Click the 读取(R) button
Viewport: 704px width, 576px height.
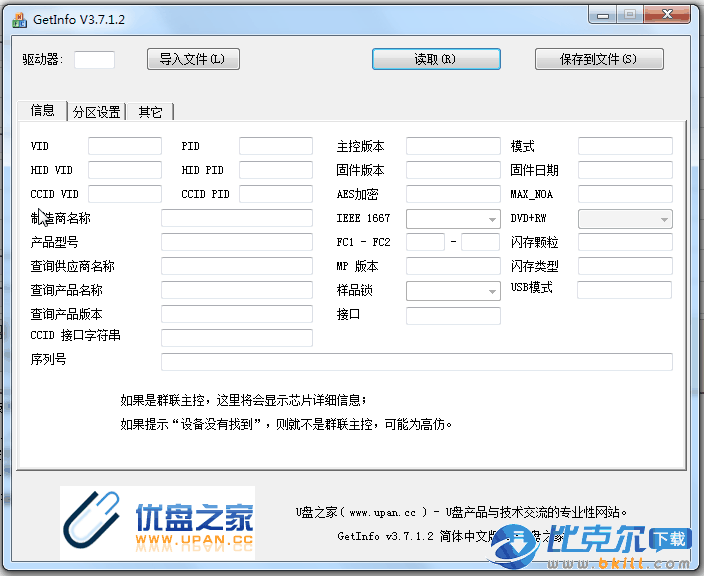coord(436,59)
